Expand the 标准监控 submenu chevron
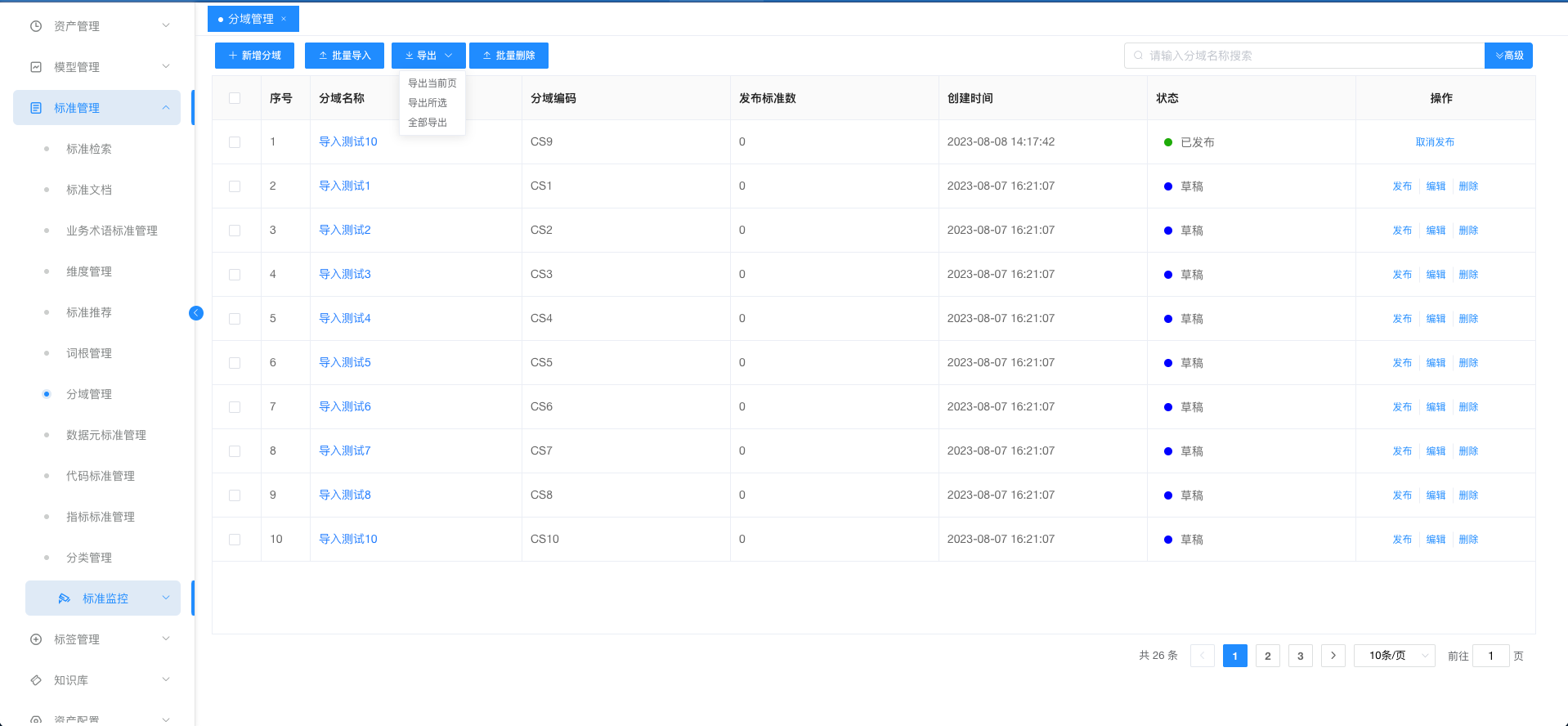 click(x=166, y=598)
